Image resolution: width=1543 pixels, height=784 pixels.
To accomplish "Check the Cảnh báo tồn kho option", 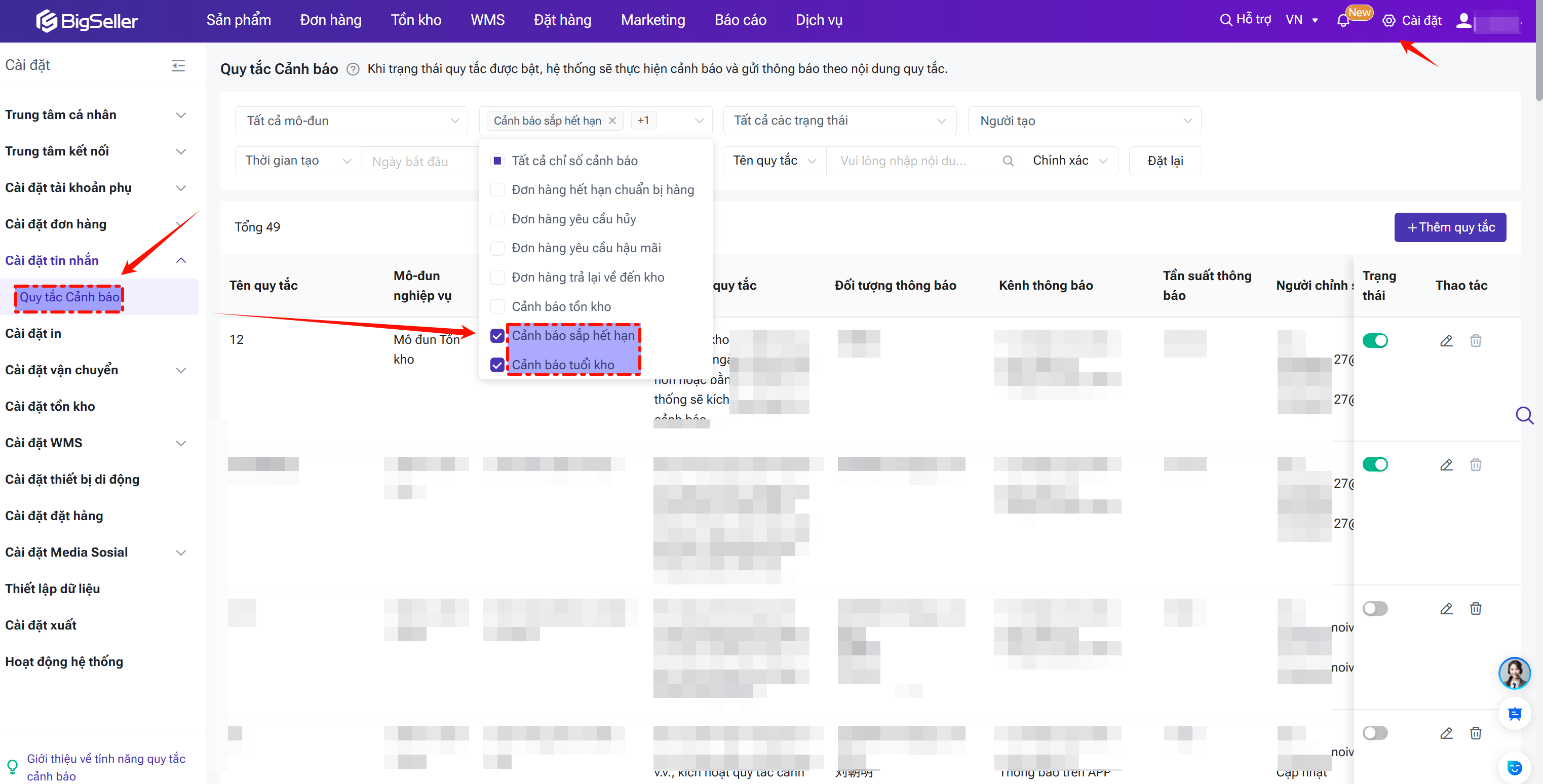I will click(497, 306).
